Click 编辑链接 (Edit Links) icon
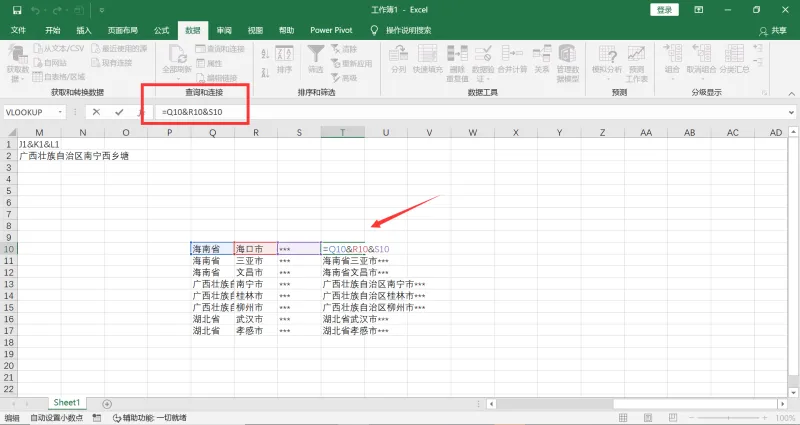Image resolution: width=800 pixels, height=425 pixels. (x=201, y=78)
